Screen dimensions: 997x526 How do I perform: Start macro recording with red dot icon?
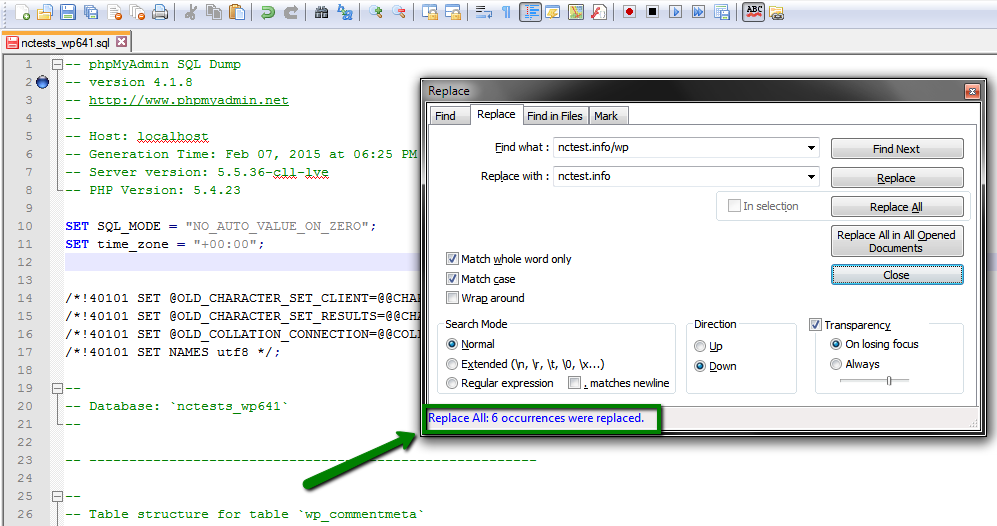pyautogui.click(x=629, y=12)
